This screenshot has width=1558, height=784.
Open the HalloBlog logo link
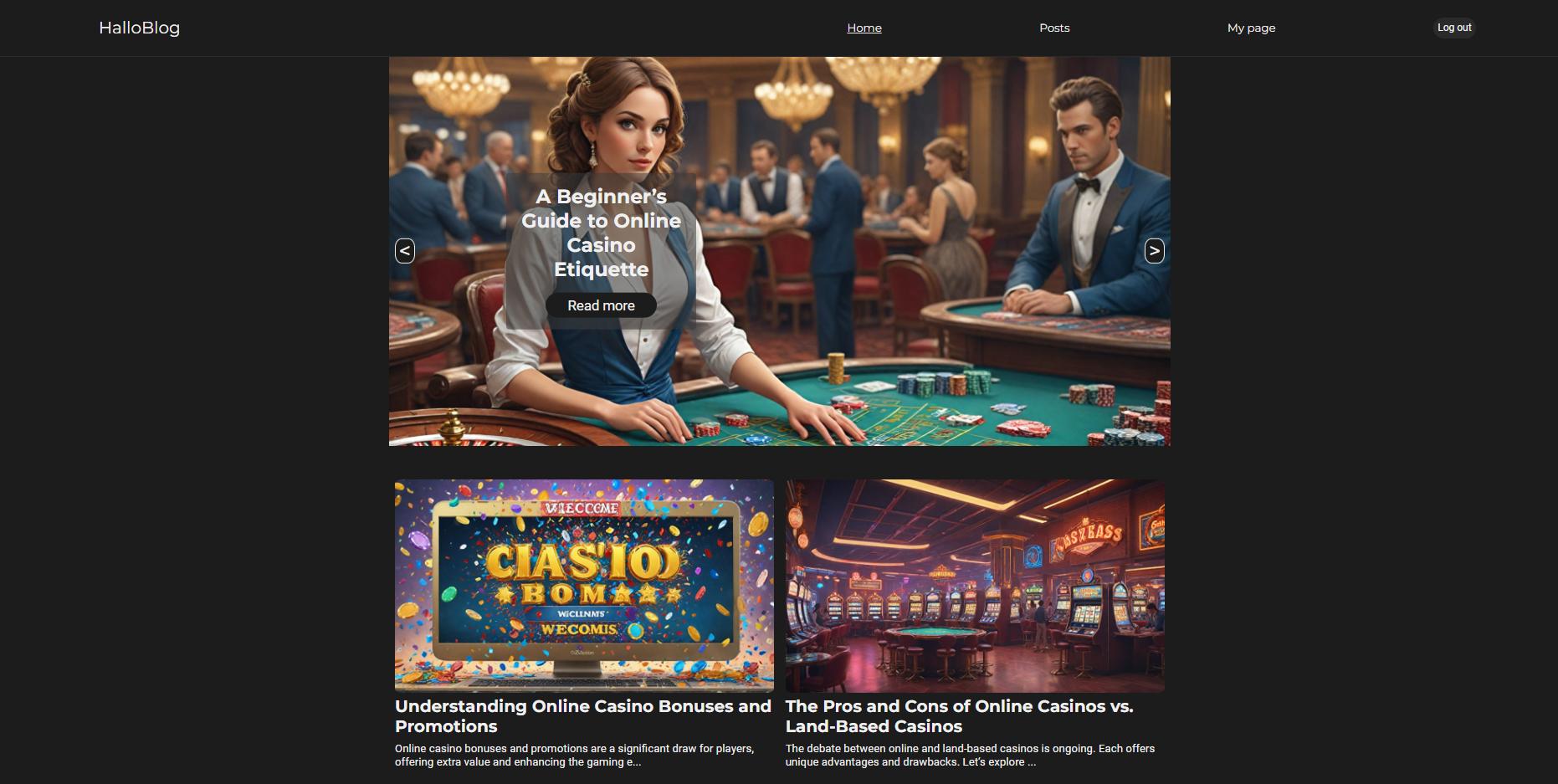tap(139, 28)
